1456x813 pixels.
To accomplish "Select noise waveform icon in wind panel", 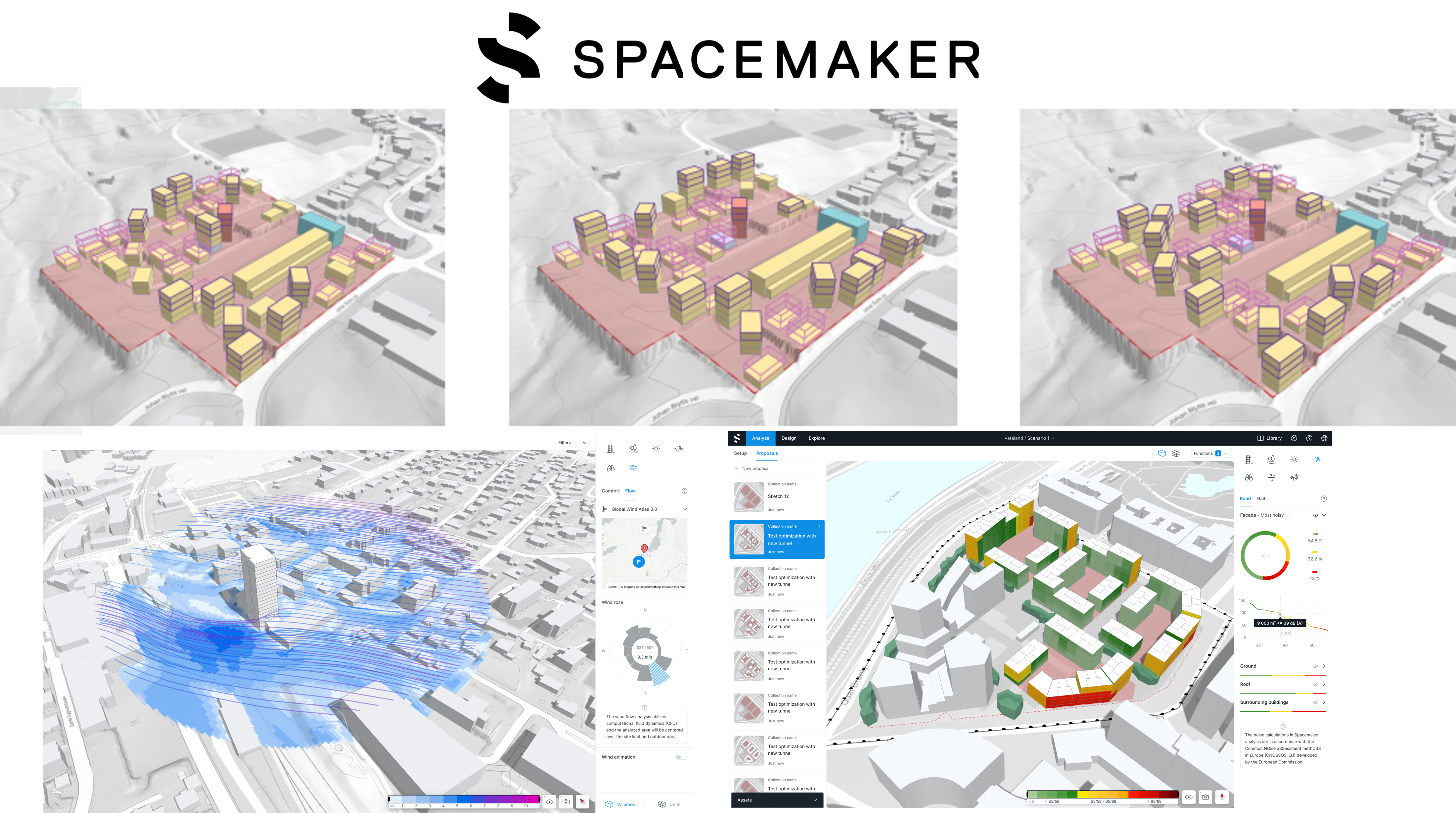I will pos(678,448).
